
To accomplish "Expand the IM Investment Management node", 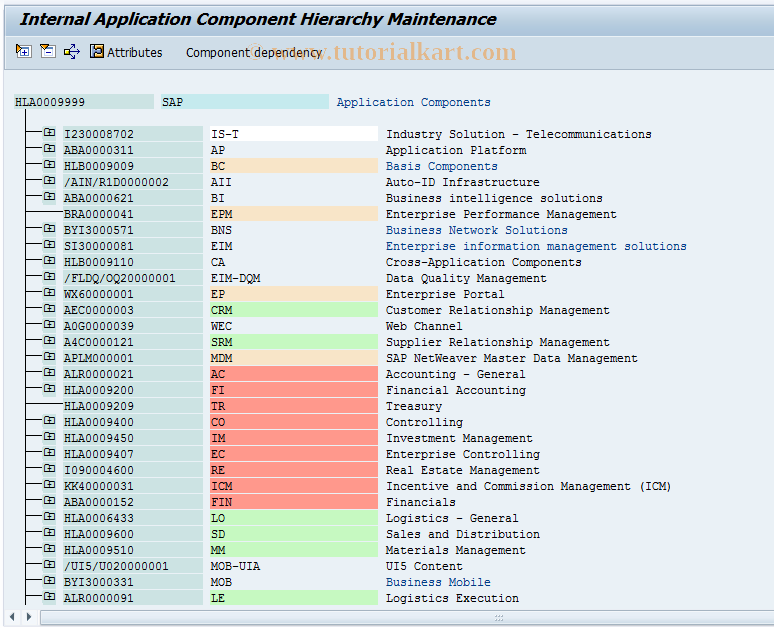I will pos(49,436).
